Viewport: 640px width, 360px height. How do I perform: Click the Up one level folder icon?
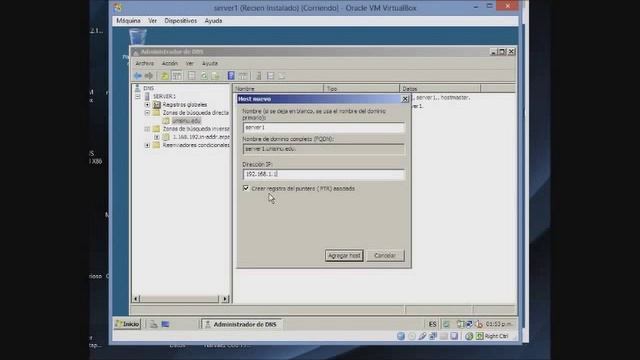(x=164, y=76)
